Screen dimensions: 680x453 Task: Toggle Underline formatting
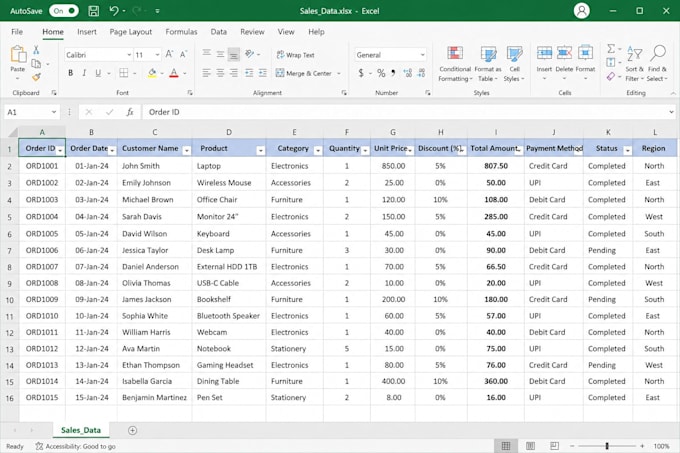(98, 73)
